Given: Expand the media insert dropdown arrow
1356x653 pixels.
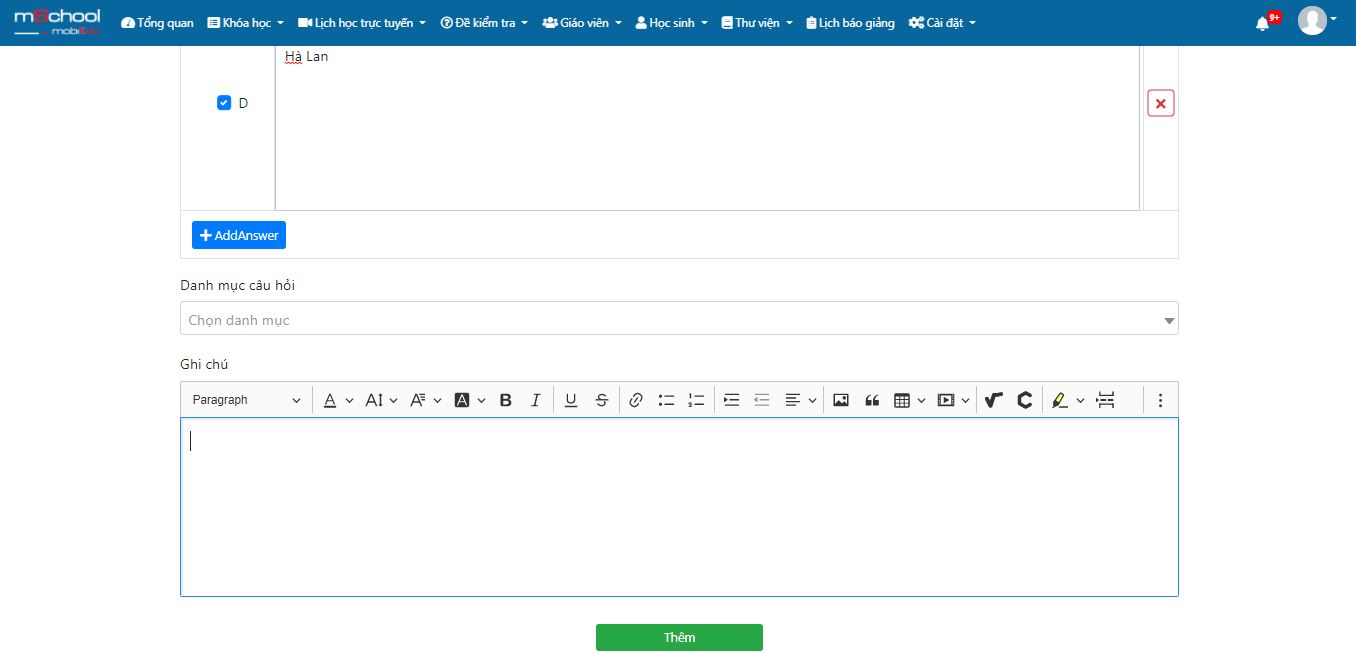Looking at the screenshot, I should point(965,400).
